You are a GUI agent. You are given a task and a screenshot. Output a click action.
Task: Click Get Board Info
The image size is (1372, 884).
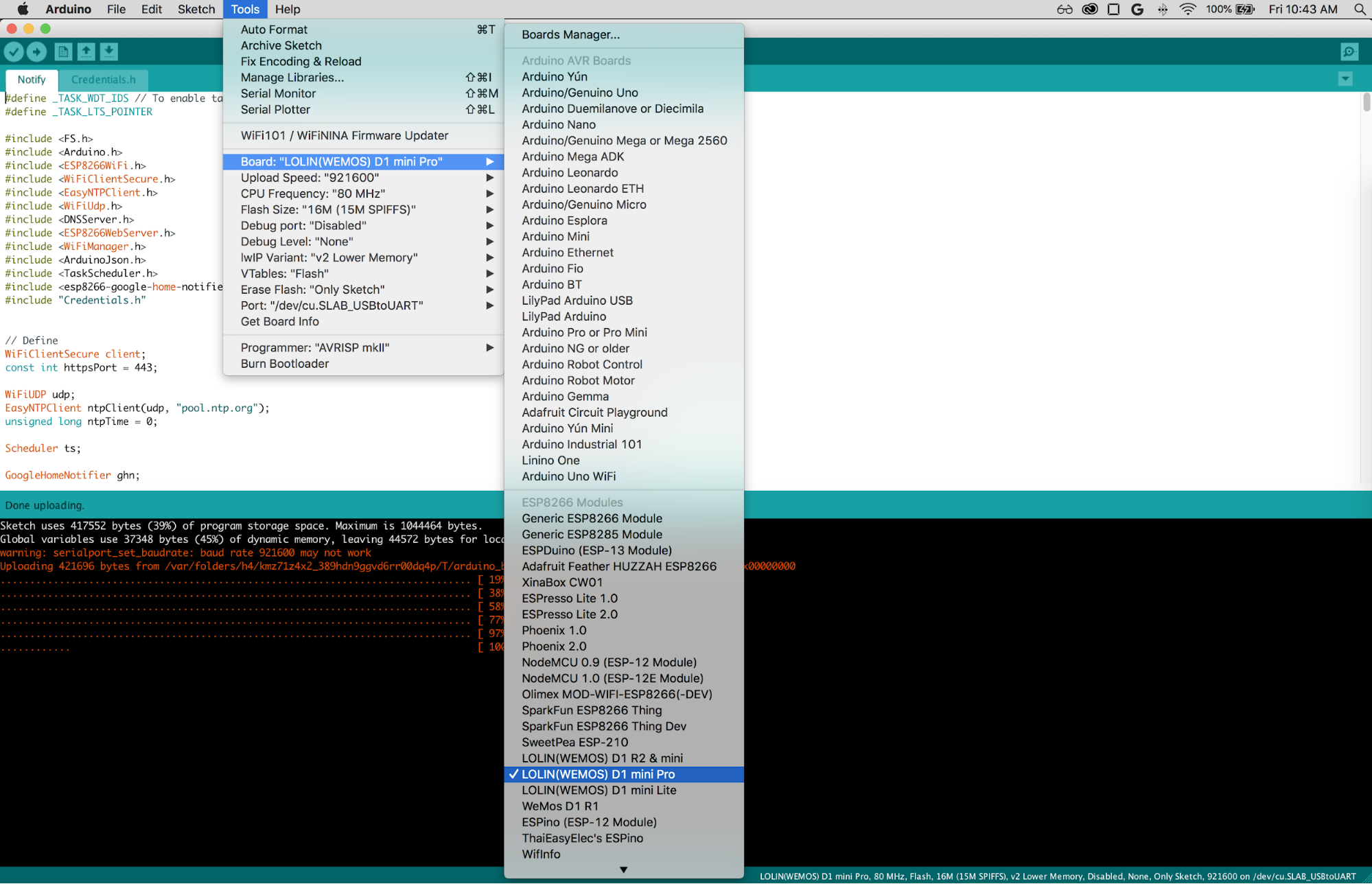coord(279,322)
